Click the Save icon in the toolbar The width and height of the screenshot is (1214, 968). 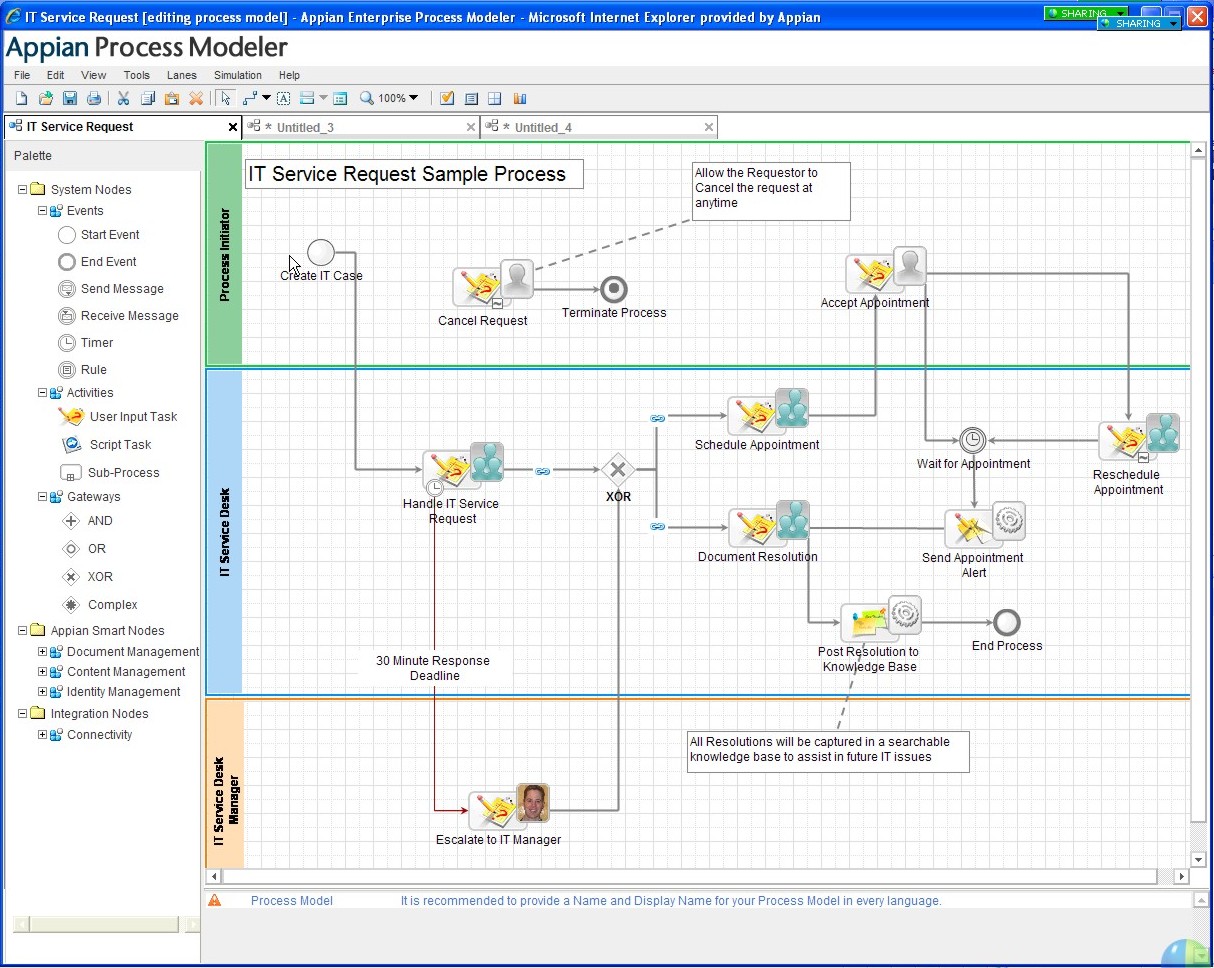70,98
